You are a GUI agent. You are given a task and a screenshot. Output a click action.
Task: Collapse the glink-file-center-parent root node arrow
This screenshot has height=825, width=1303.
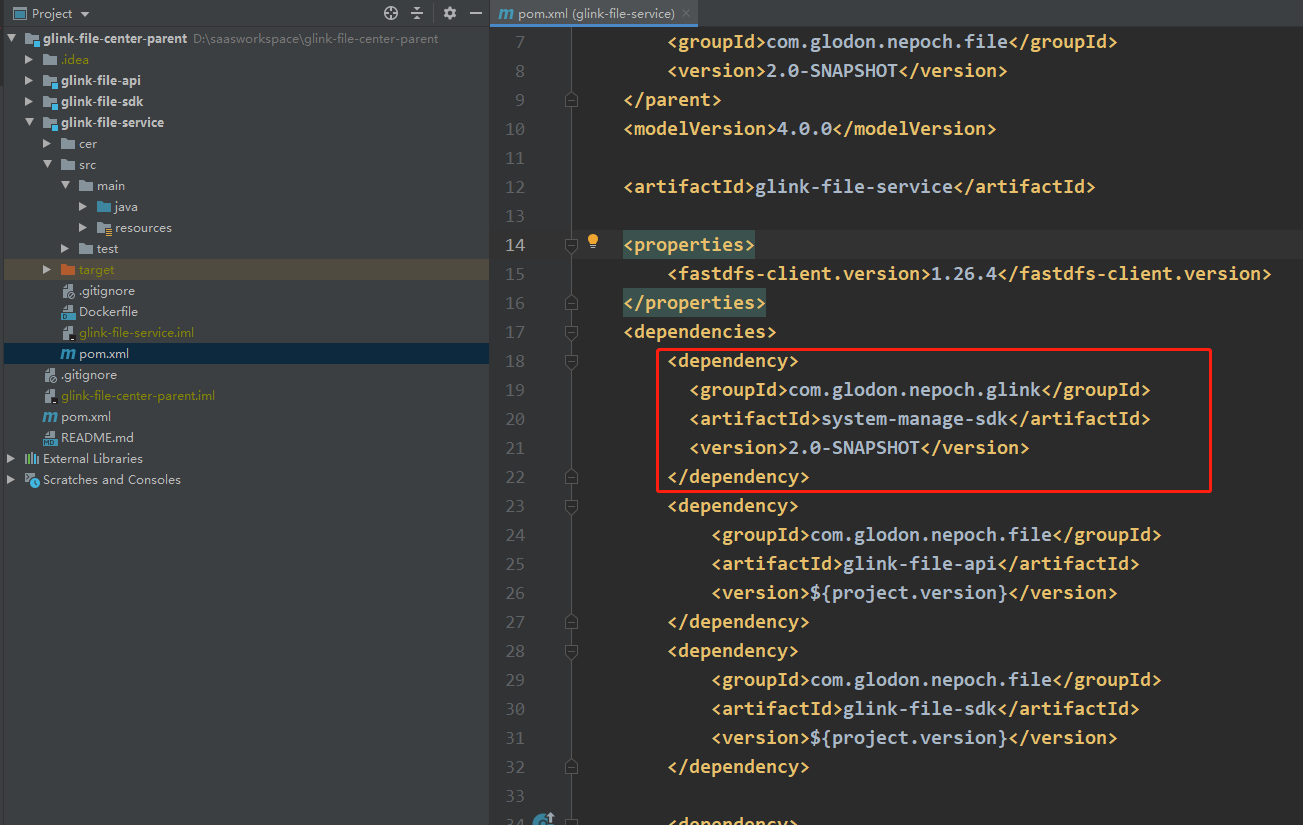click(x=12, y=38)
